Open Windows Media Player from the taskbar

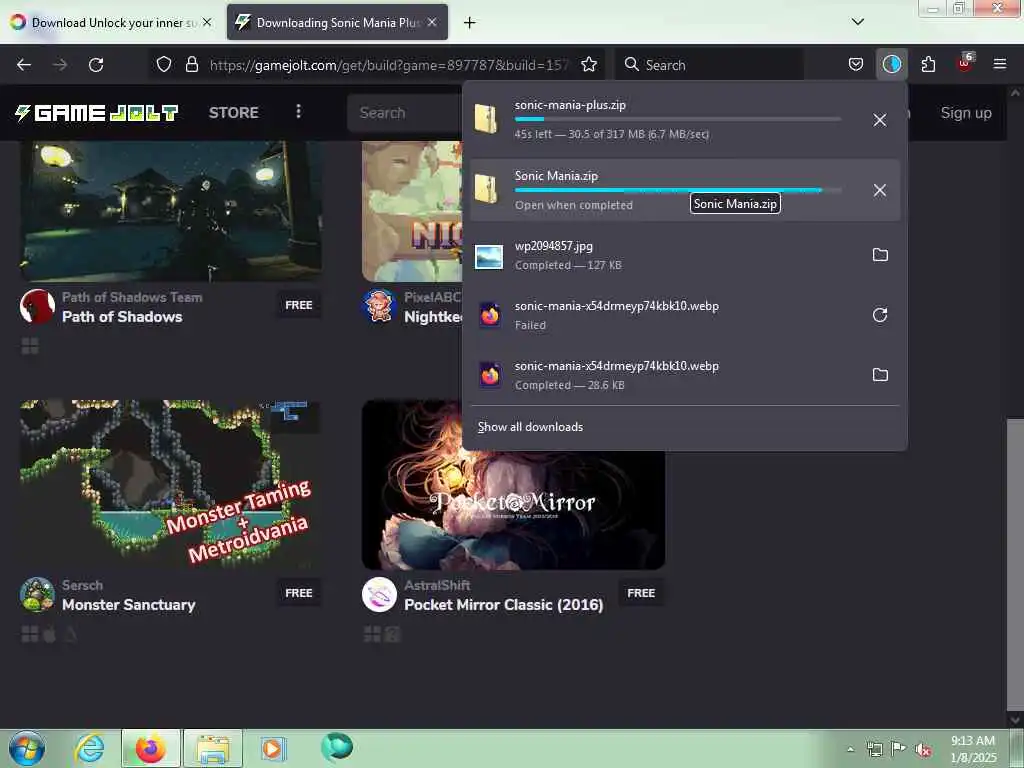(274, 748)
